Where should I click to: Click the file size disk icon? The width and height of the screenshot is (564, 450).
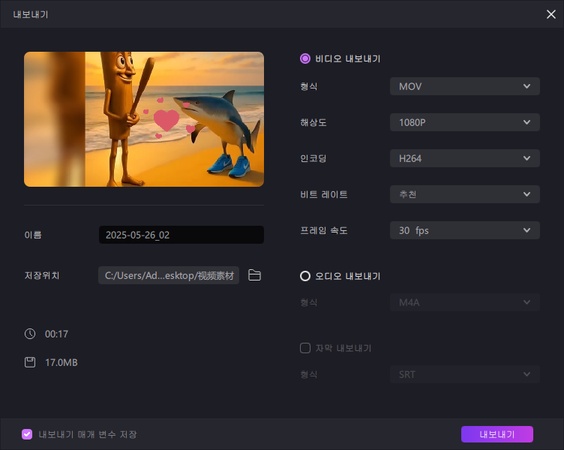tap(30, 362)
